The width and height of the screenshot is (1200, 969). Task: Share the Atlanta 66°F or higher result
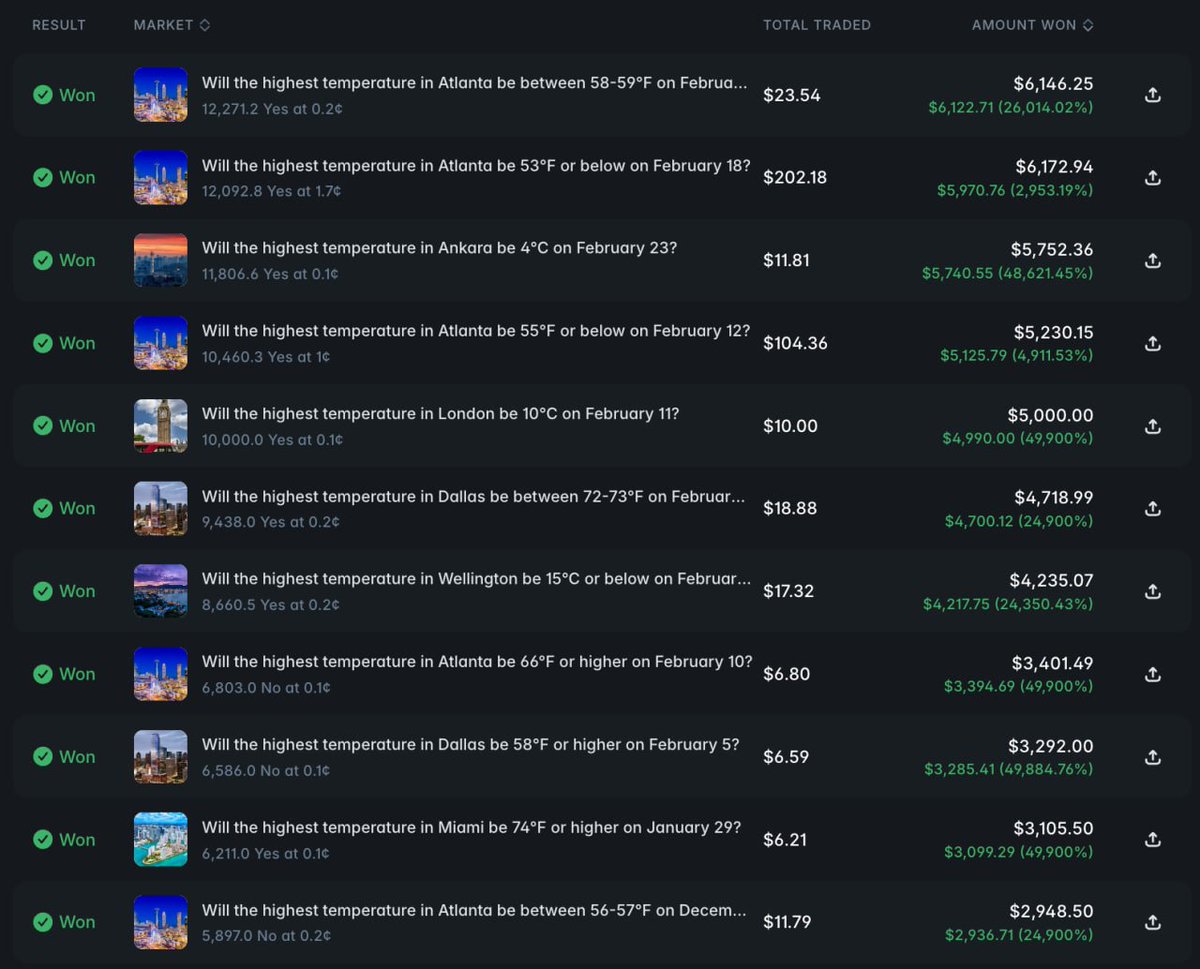pyautogui.click(x=1152, y=674)
